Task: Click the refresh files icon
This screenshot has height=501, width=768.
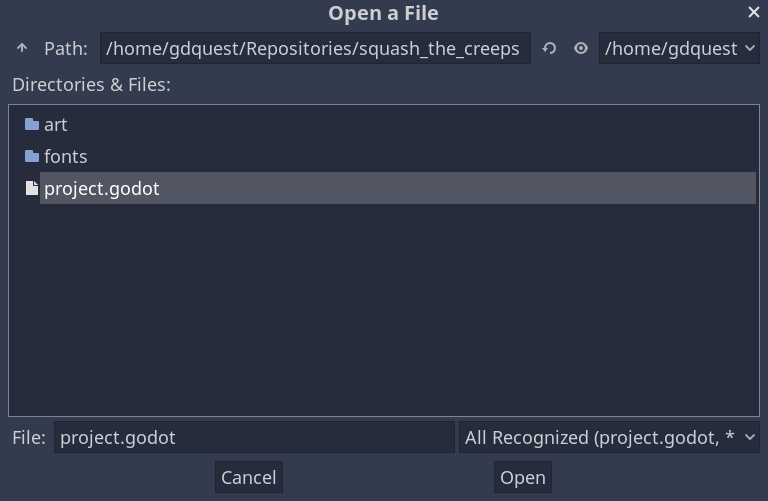Action: pos(549,48)
